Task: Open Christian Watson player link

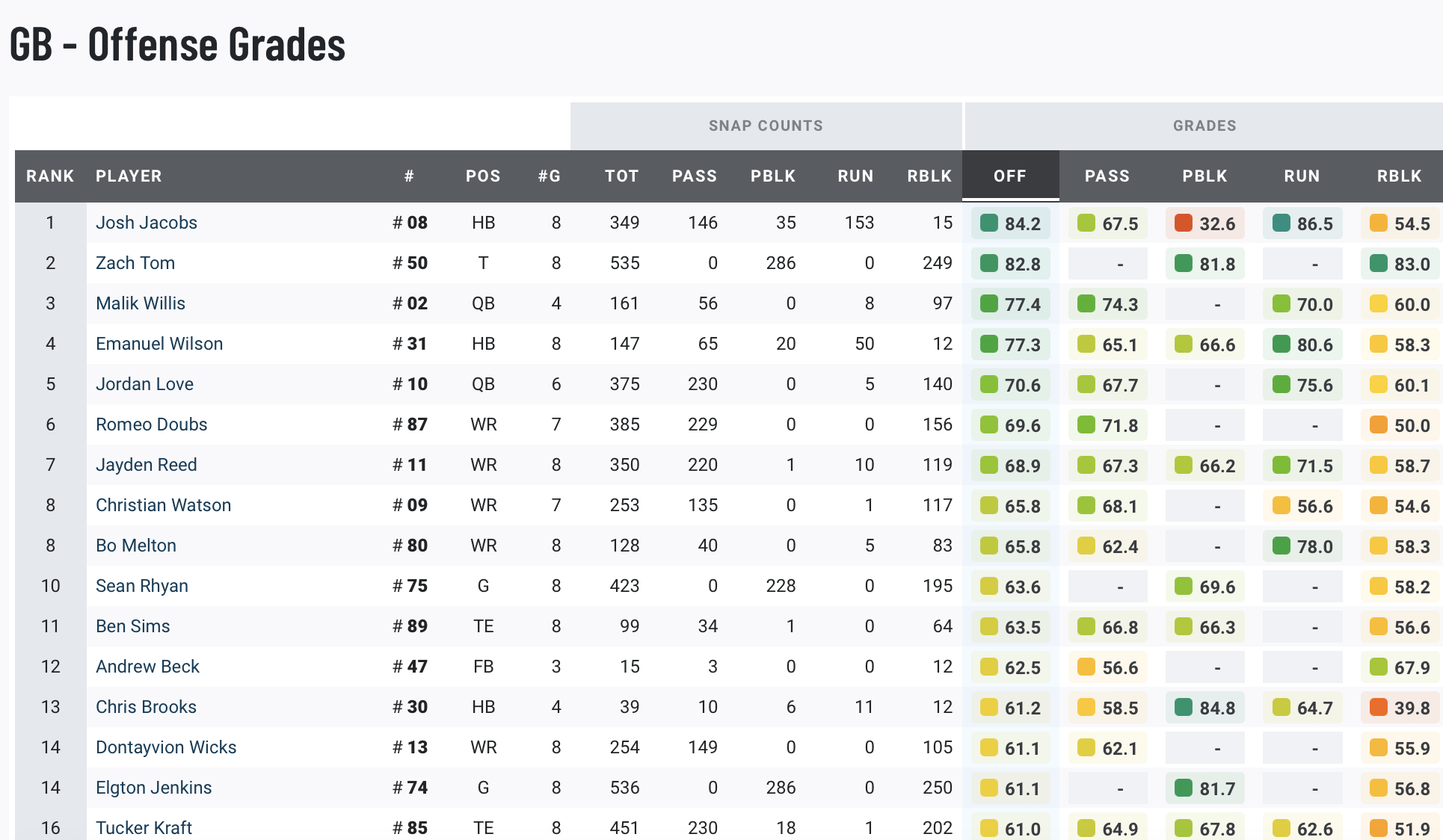Action: tap(163, 505)
